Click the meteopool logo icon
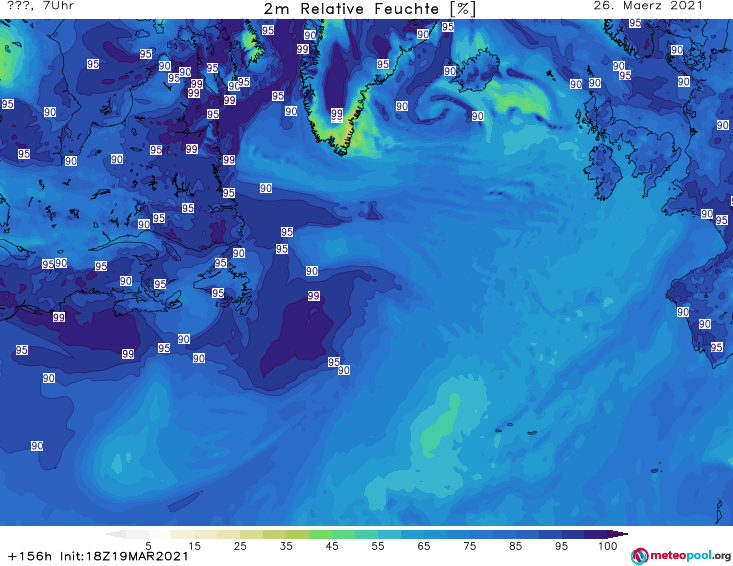This screenshot has height=566, width=733. pos(640,556)
